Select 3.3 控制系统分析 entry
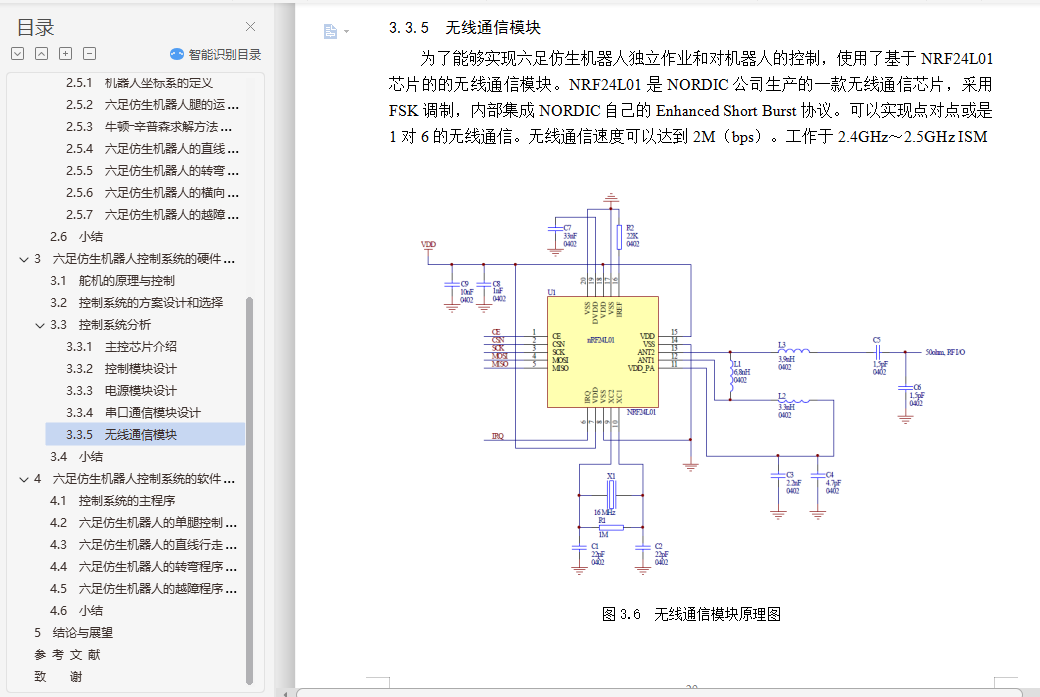Image resolution: width=1040 pixels, height=697 pixels. pyautogui.click(x=100, y=324)
